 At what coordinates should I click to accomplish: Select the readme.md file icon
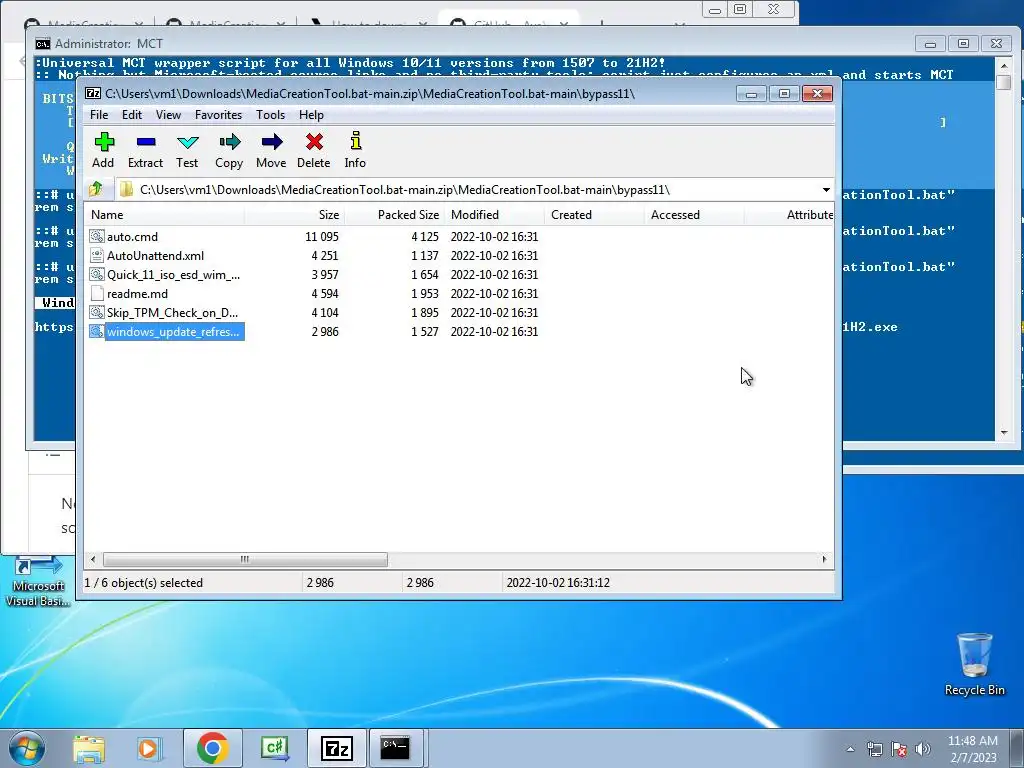tap(97, 293)
